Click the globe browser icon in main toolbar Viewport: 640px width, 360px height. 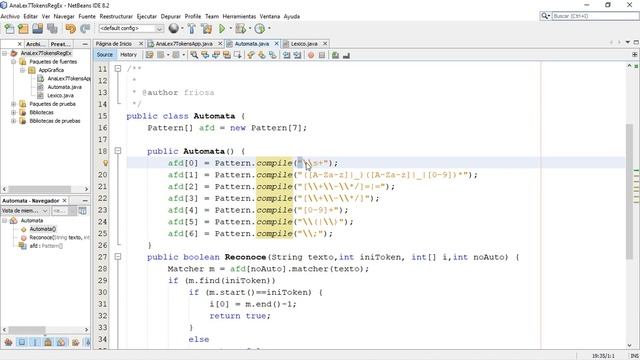click(174, 28)
